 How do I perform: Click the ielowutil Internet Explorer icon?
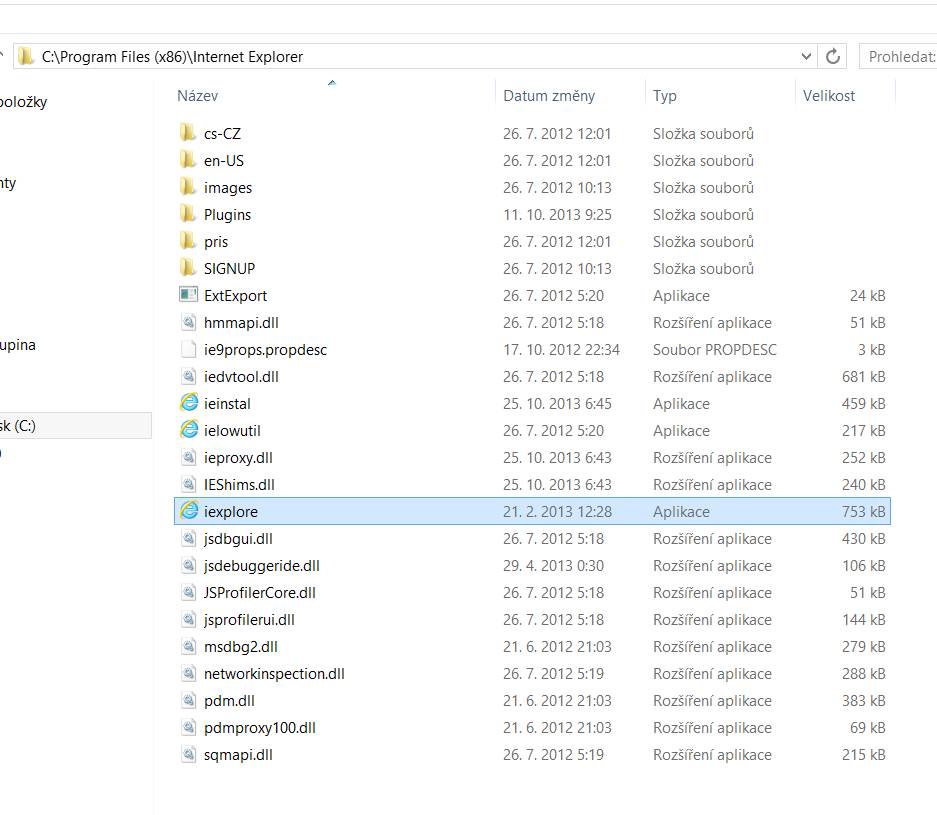[x=189, y=430]
